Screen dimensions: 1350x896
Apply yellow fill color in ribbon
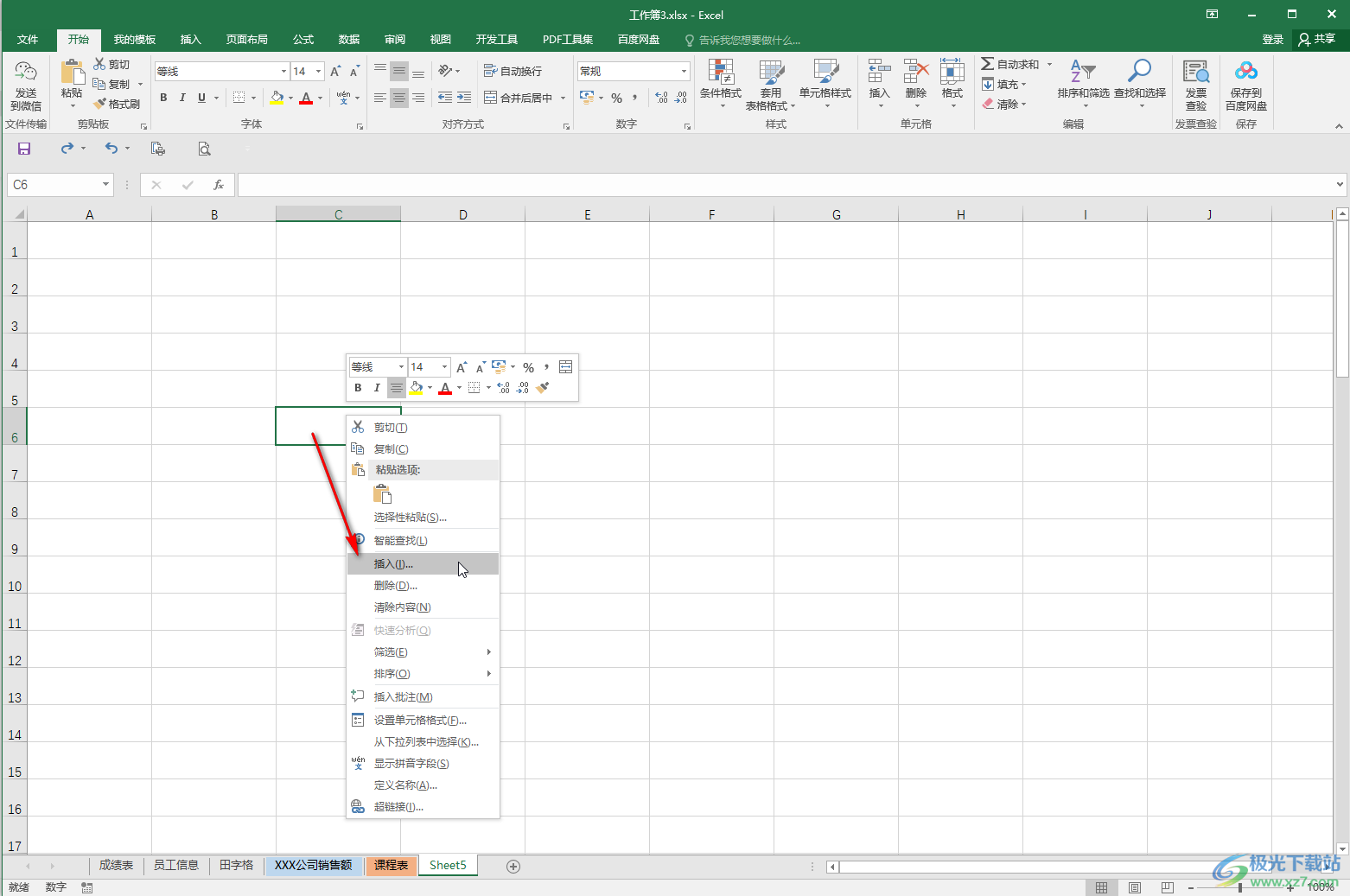277,98
